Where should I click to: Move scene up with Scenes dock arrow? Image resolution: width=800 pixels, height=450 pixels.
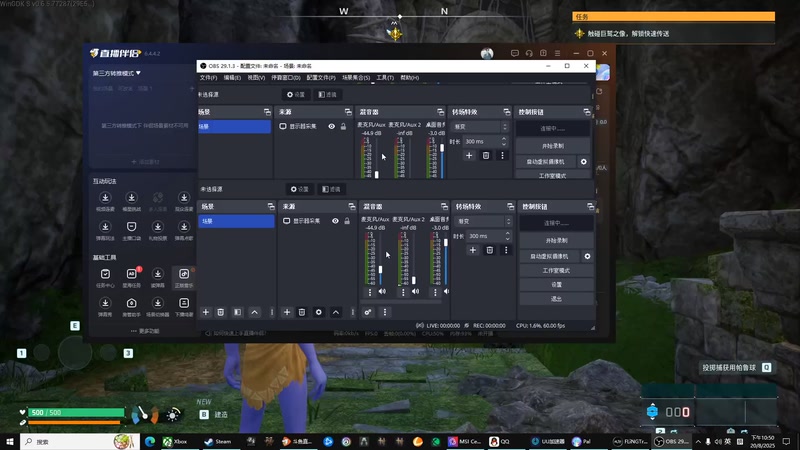(x=254, y=312)
